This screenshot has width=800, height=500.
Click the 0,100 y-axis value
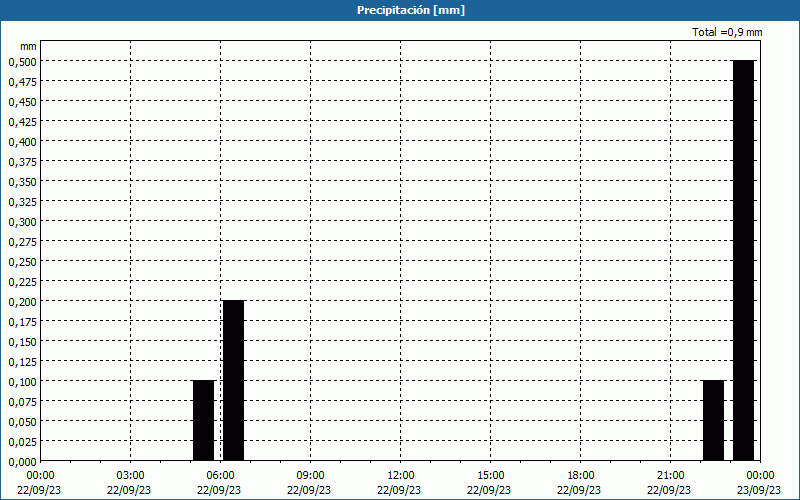(x=22, y=381)
